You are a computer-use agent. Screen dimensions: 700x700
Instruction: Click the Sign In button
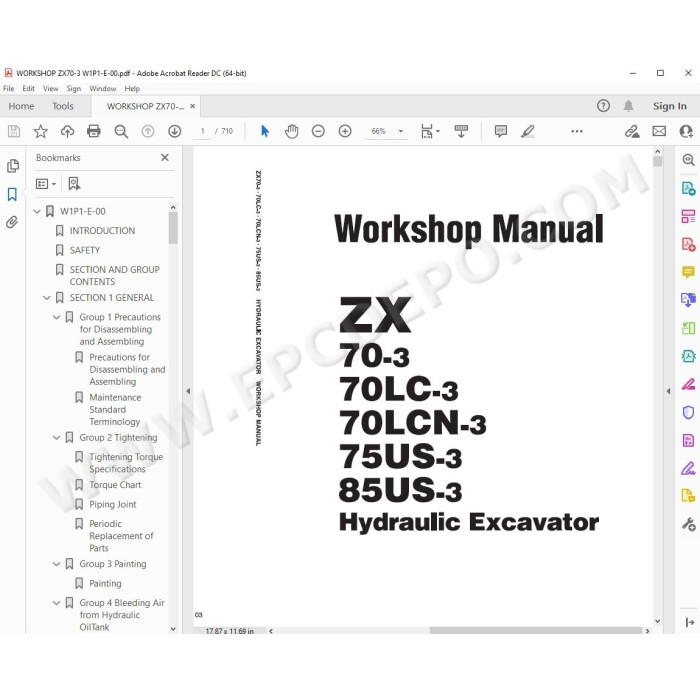coord(670,106)
